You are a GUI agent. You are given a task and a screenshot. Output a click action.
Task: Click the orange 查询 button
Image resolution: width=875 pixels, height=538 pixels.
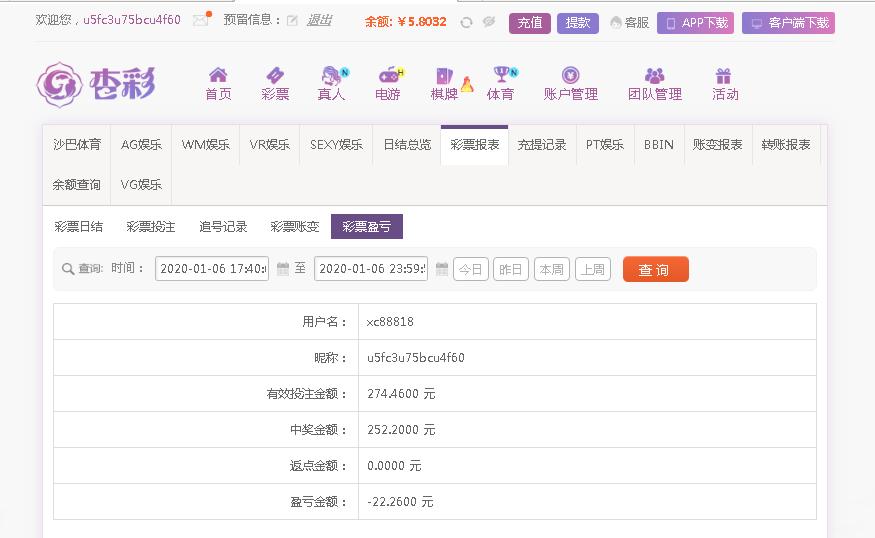click(656, 270)
